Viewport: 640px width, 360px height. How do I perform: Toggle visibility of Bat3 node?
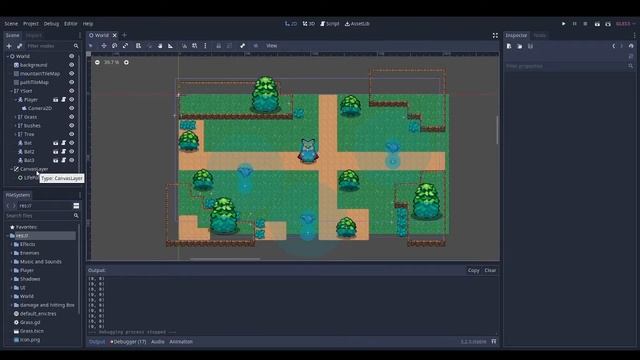tap(71, 160)
